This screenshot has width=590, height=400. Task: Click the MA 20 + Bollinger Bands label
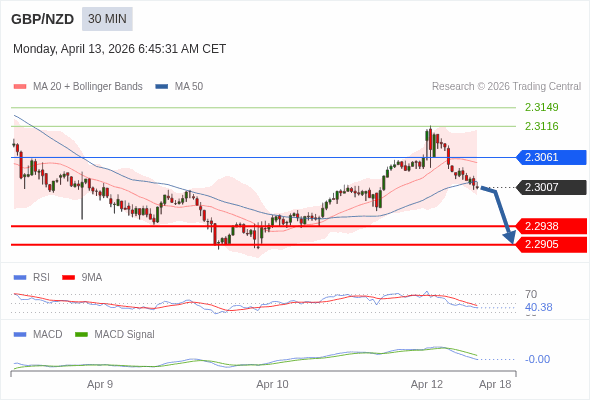[x=88, y=87]
